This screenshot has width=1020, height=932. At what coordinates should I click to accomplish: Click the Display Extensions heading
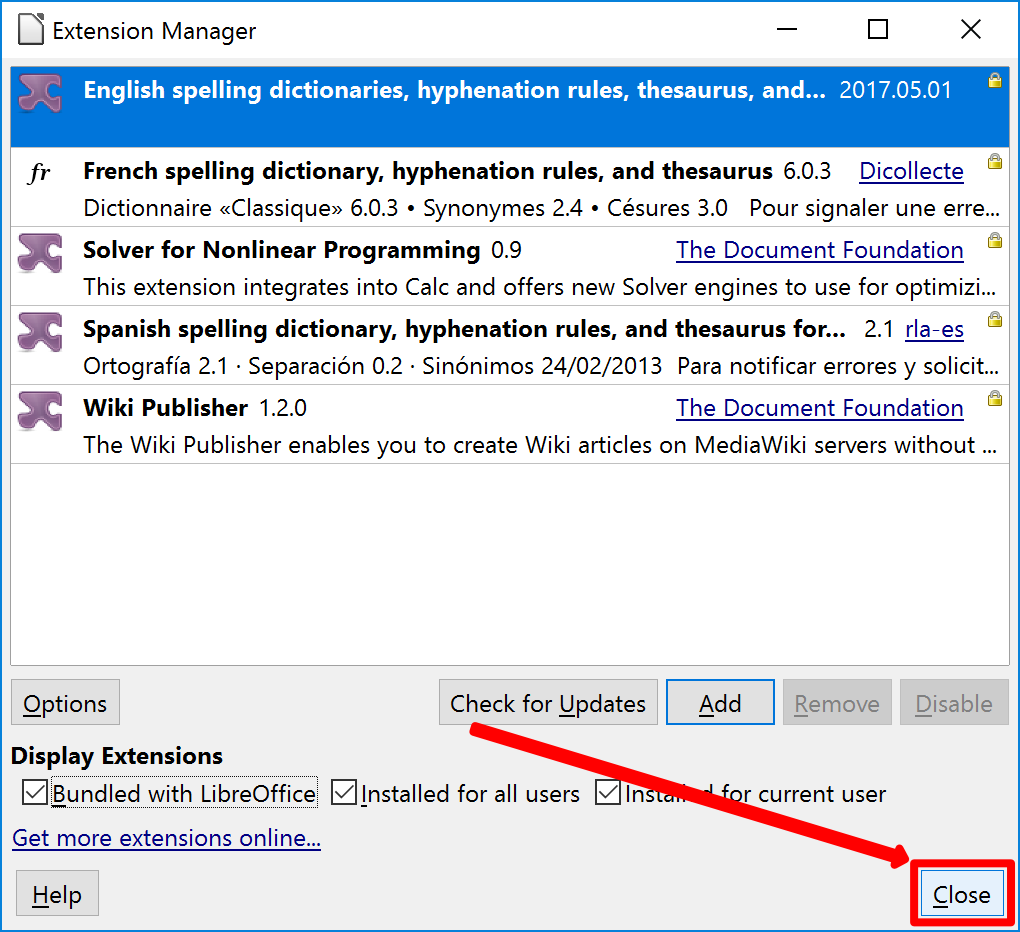pyautogui.click(x=117, y=756)
